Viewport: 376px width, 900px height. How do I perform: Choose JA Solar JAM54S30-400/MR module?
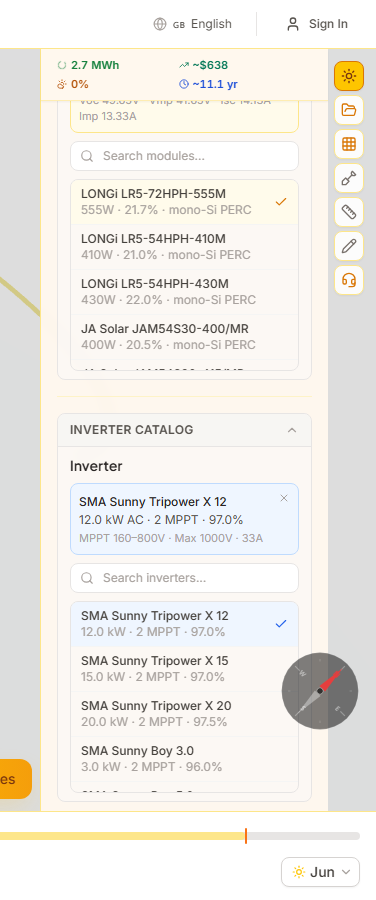[x=184, y=337]
